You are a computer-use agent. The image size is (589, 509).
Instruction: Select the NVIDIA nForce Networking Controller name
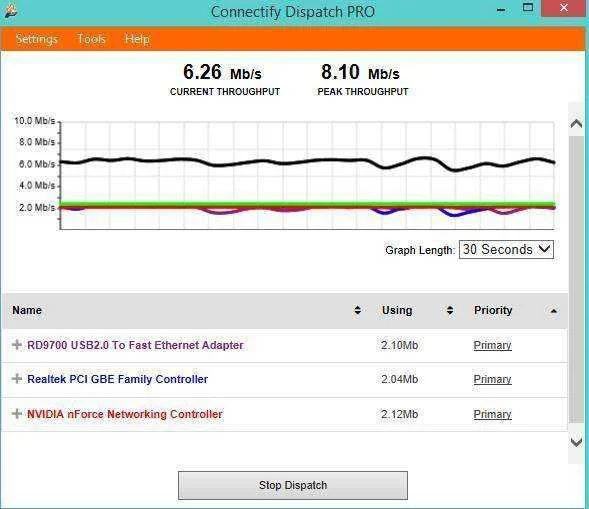coord(125,414)
